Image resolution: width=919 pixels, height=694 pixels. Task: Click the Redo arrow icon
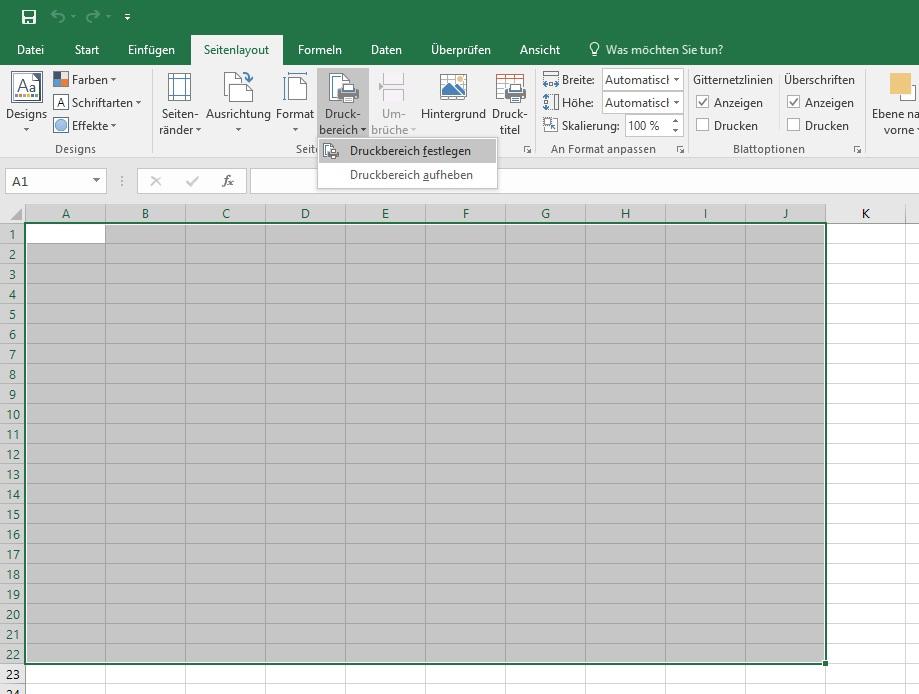(x=93, y=16)
